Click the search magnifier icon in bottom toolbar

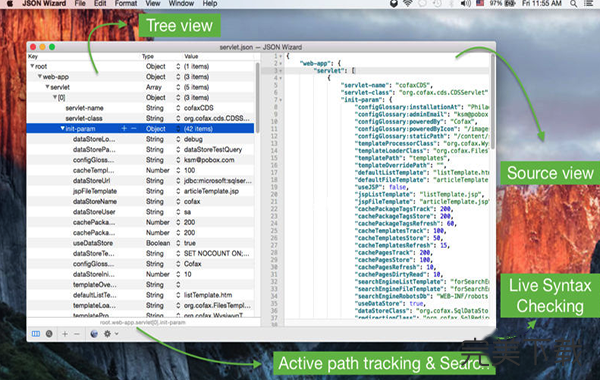click(x=49, y=334)
